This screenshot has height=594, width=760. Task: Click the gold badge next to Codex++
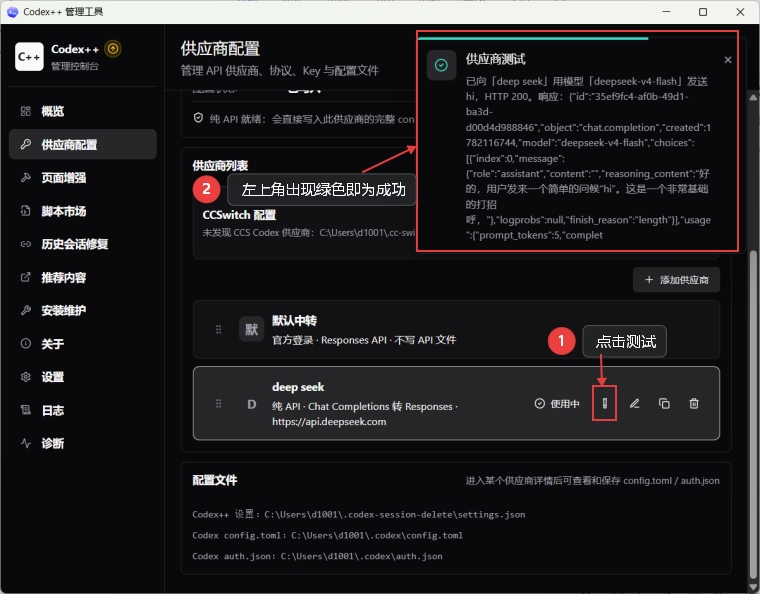tap(113, 48)
